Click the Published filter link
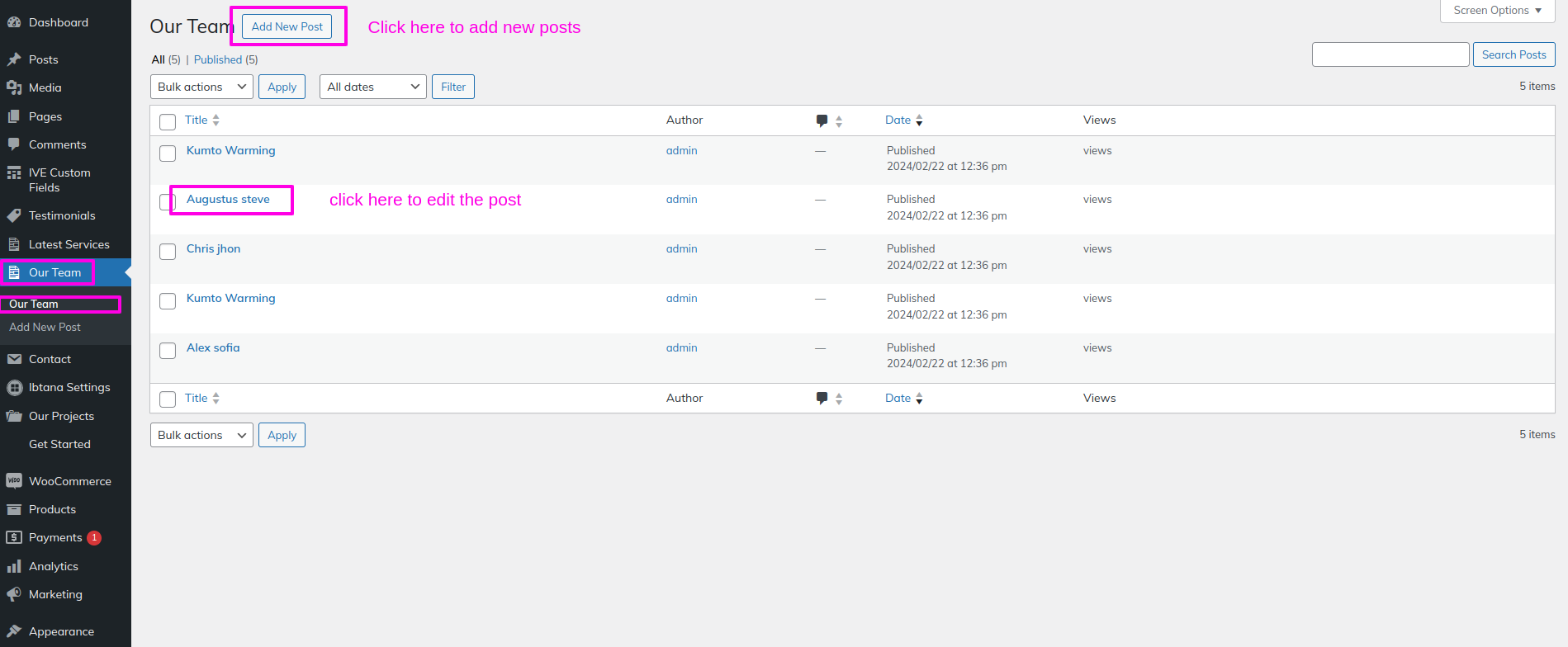 point(218,59)
